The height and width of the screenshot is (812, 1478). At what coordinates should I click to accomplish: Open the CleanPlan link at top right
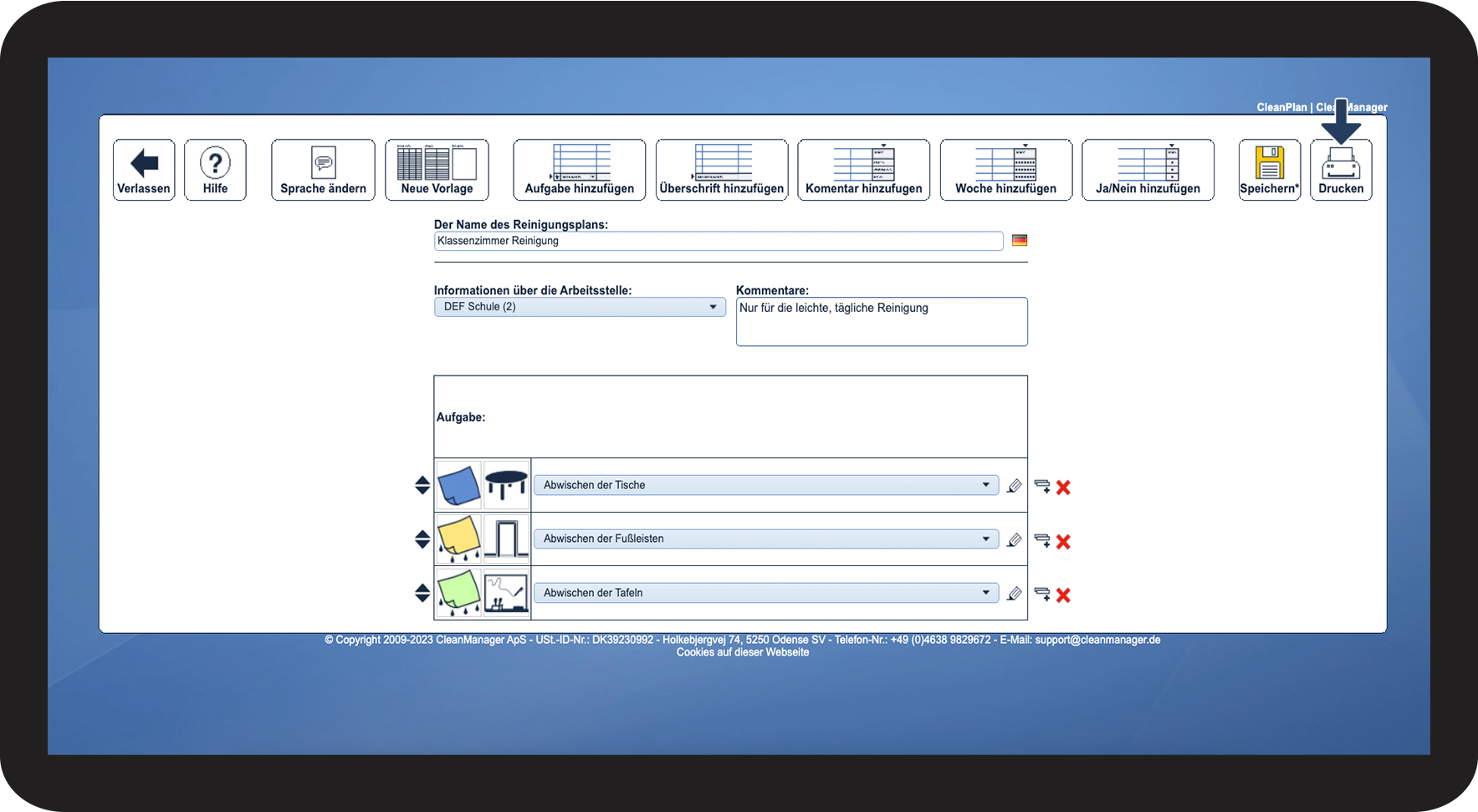[1281, 107]
